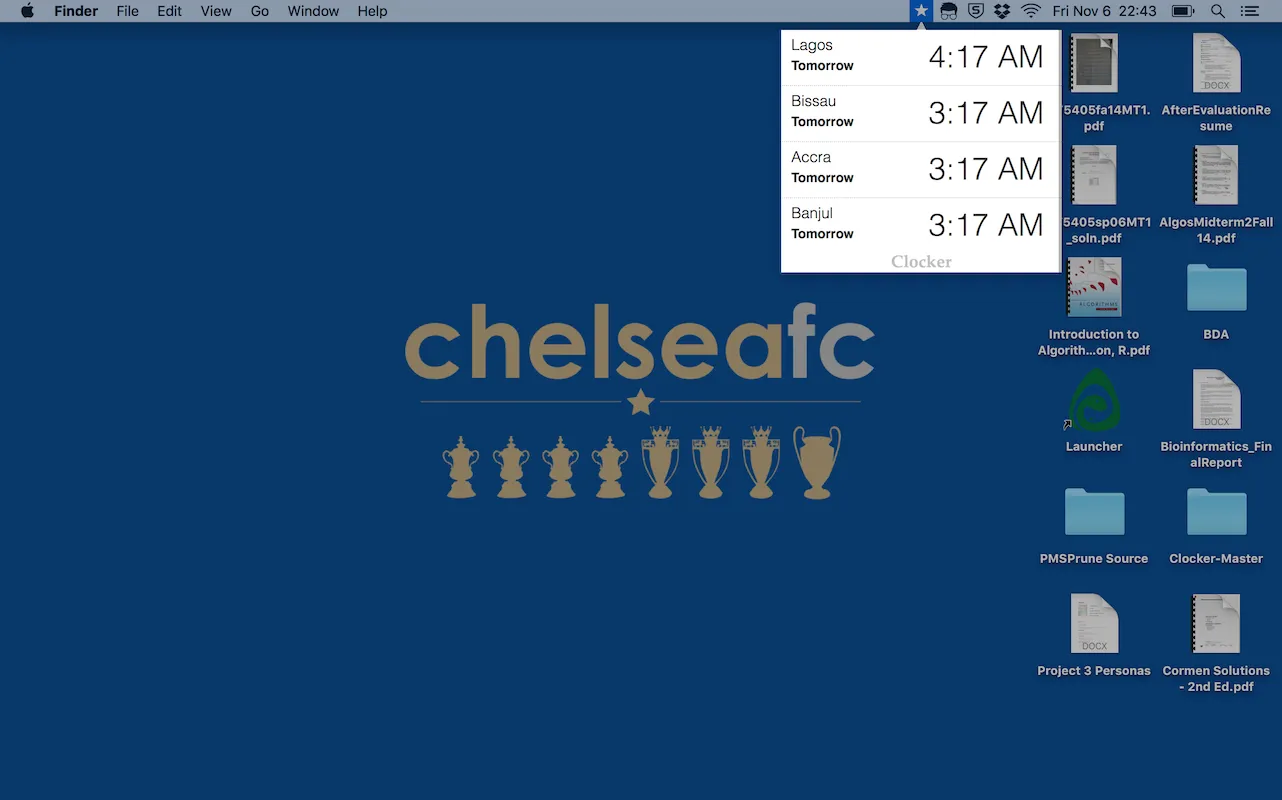Click the Clocker title at popover bottom
Image resolution: width=1282 pixels, height=800 pixels.
coord(921,262)
